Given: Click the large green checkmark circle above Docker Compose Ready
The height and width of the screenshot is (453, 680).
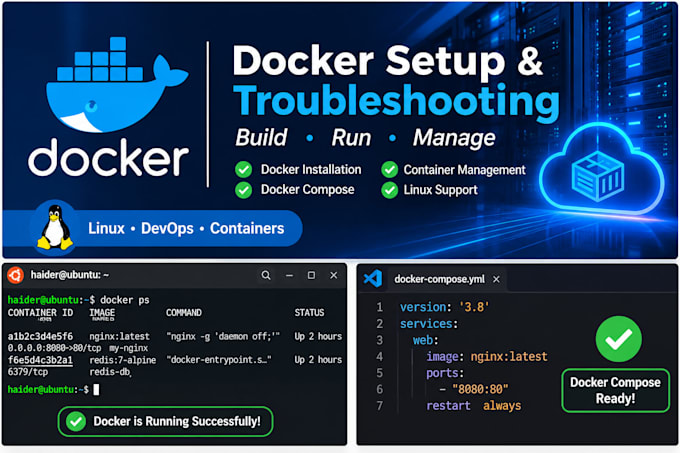Looking at the screenshot, I should pos(618,339).
